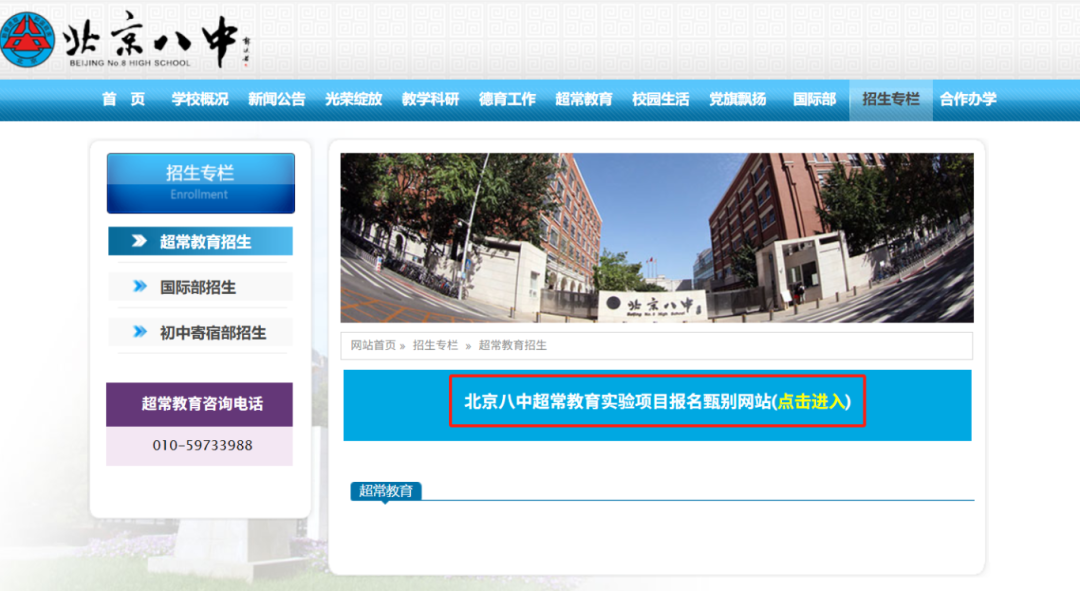Viewport: 1080px width, 591px height.
Task: Select the 超常教育 section tab
Action: pos(386,491)
